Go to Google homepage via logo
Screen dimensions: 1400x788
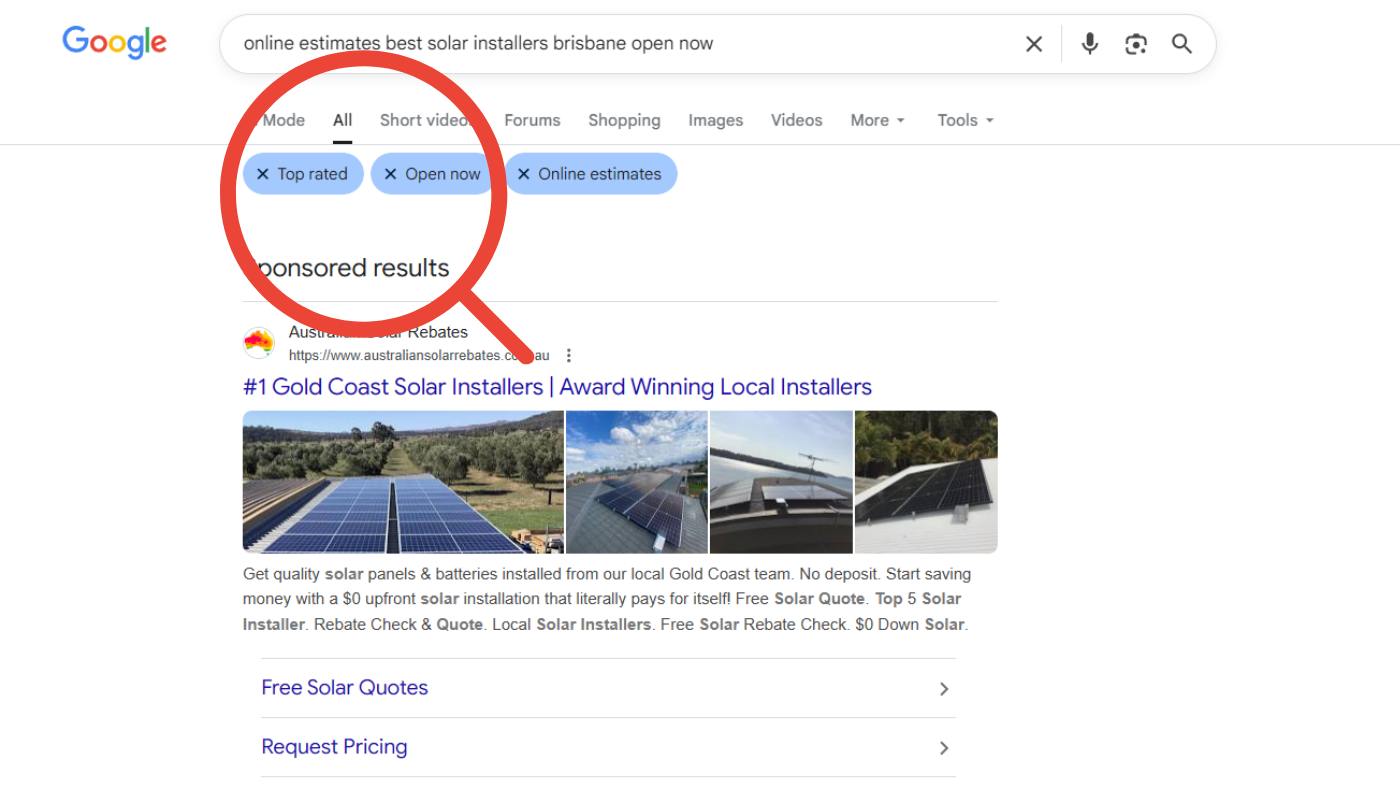(114, 42)
